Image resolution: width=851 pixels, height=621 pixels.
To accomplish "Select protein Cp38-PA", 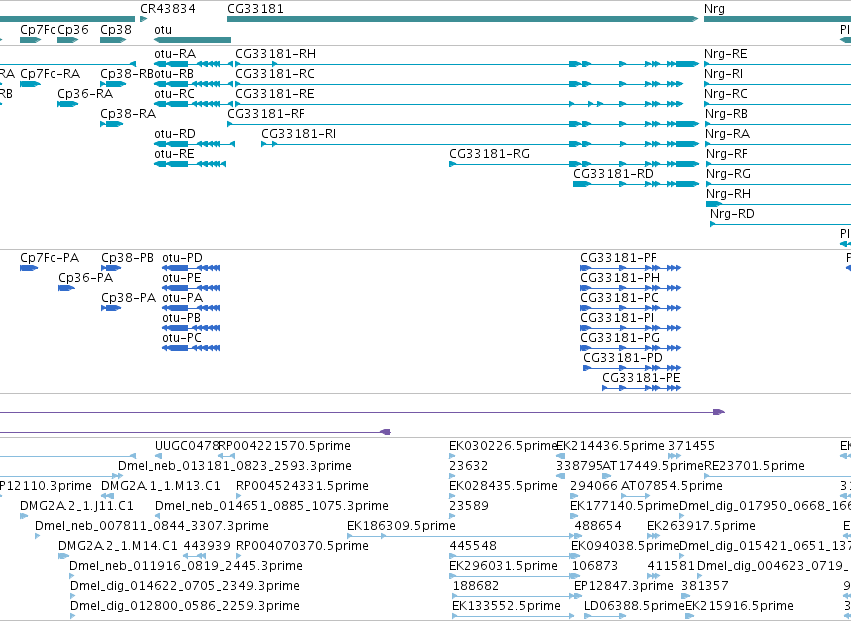I will 129,298.
